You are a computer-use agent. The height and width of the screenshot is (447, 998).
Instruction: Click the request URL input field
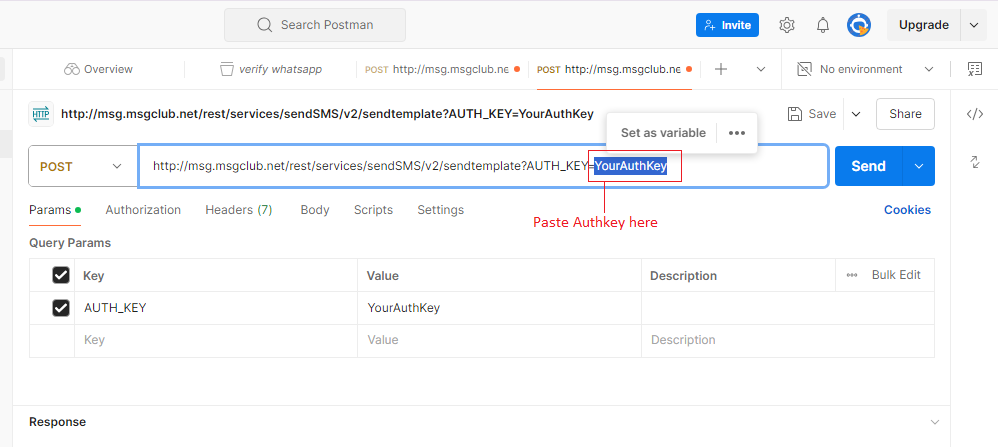point(483,166)
